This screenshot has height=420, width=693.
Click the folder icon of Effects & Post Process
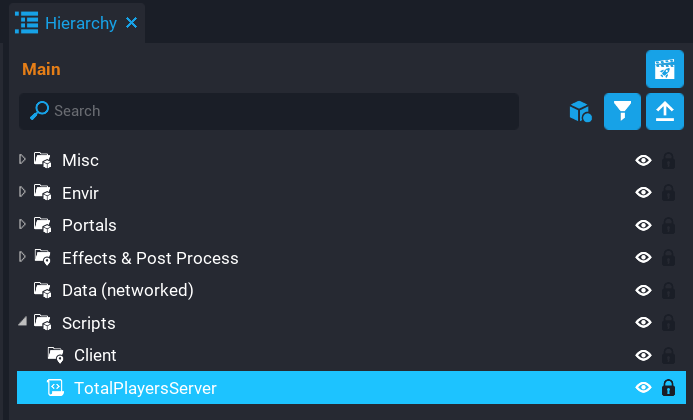click(43, 258)
